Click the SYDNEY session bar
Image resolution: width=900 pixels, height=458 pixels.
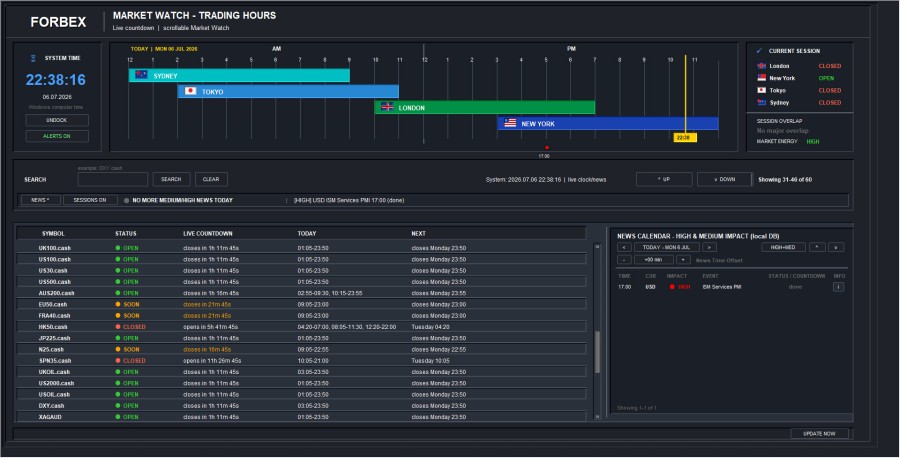239,75
